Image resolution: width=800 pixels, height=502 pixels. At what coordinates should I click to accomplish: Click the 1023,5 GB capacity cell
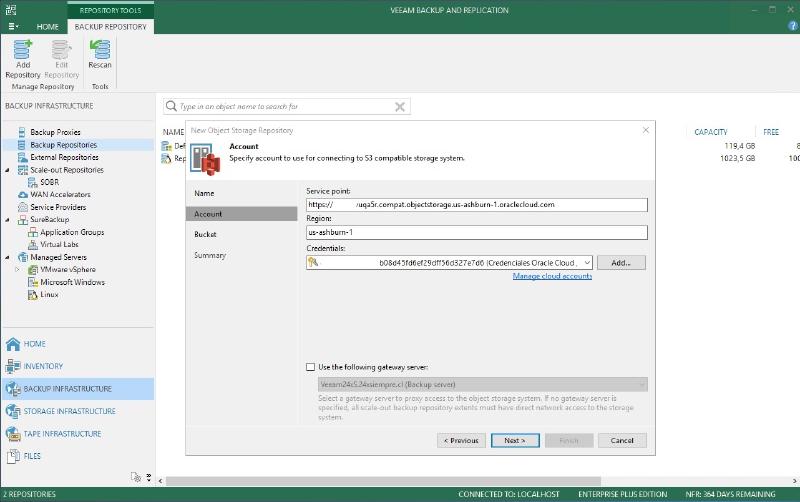click(x=737, y=158)
